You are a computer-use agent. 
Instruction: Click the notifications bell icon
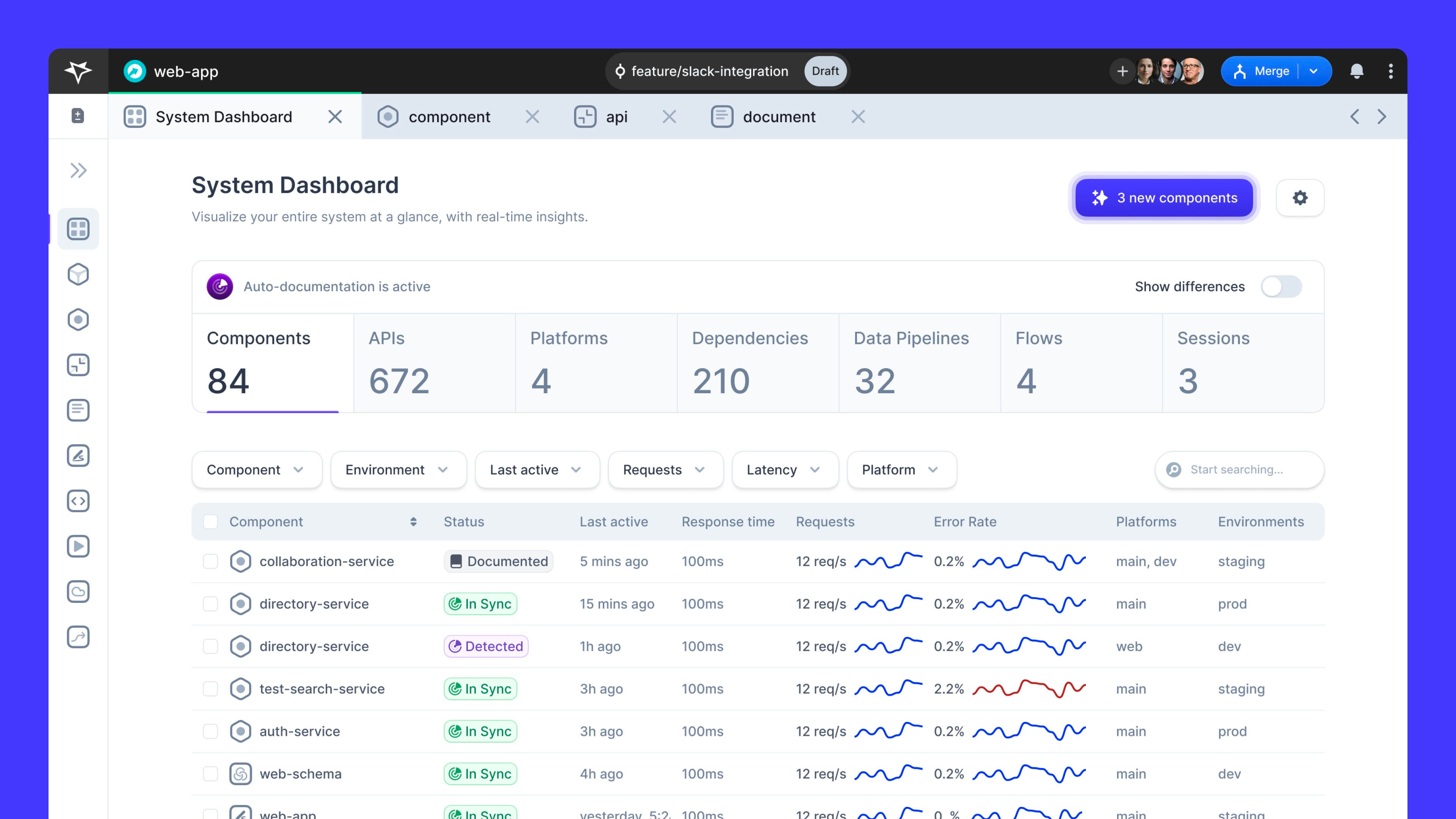(1357, 71)
